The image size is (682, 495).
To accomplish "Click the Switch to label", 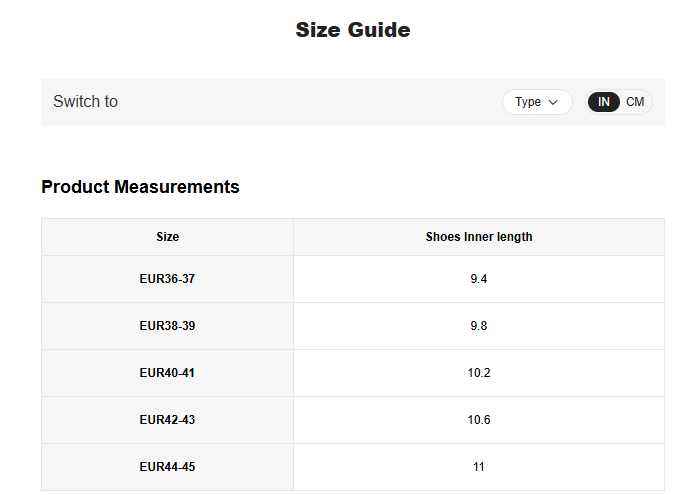I will (85, 102).
